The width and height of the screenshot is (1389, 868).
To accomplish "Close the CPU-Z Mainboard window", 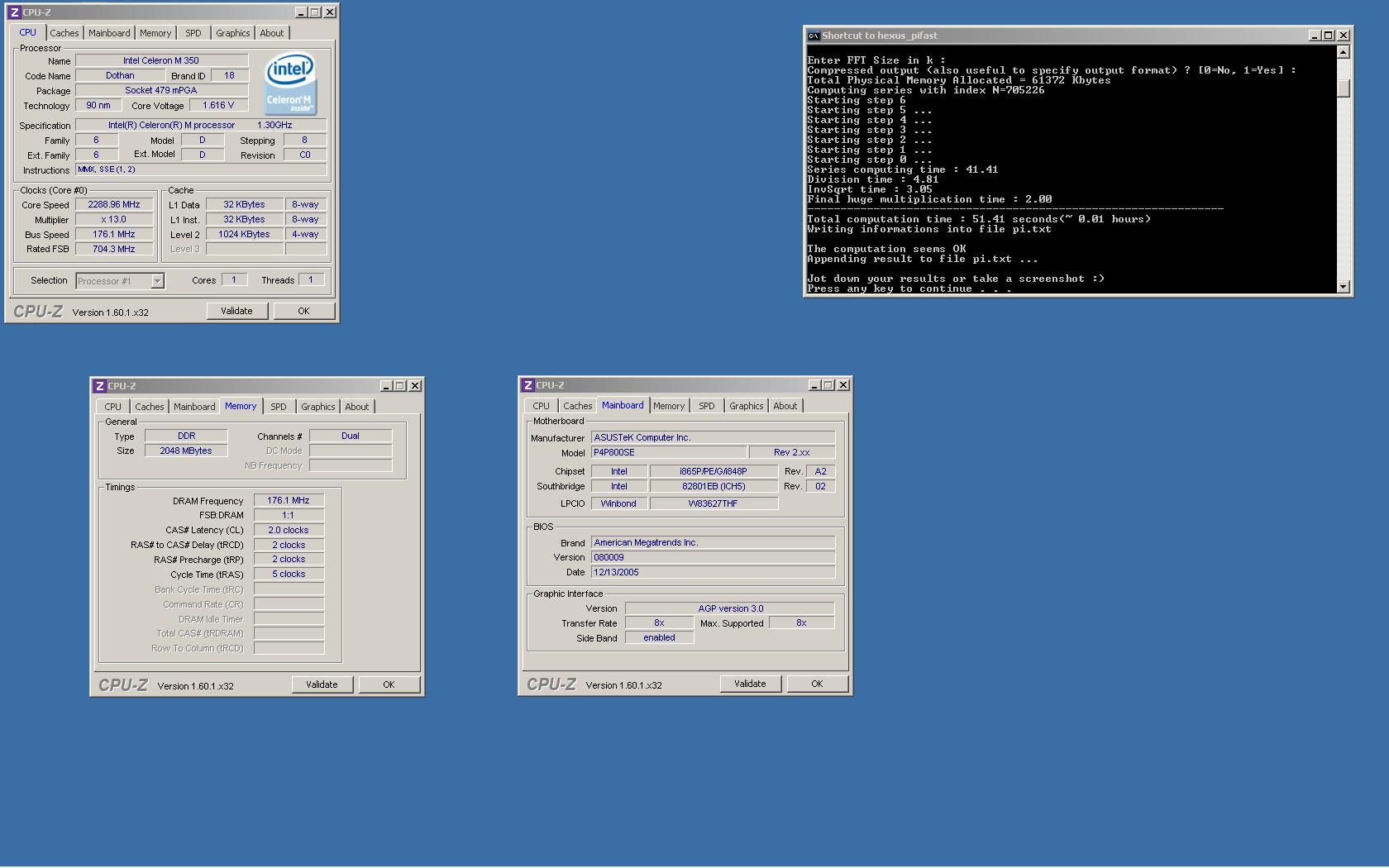I will [843, 385].
